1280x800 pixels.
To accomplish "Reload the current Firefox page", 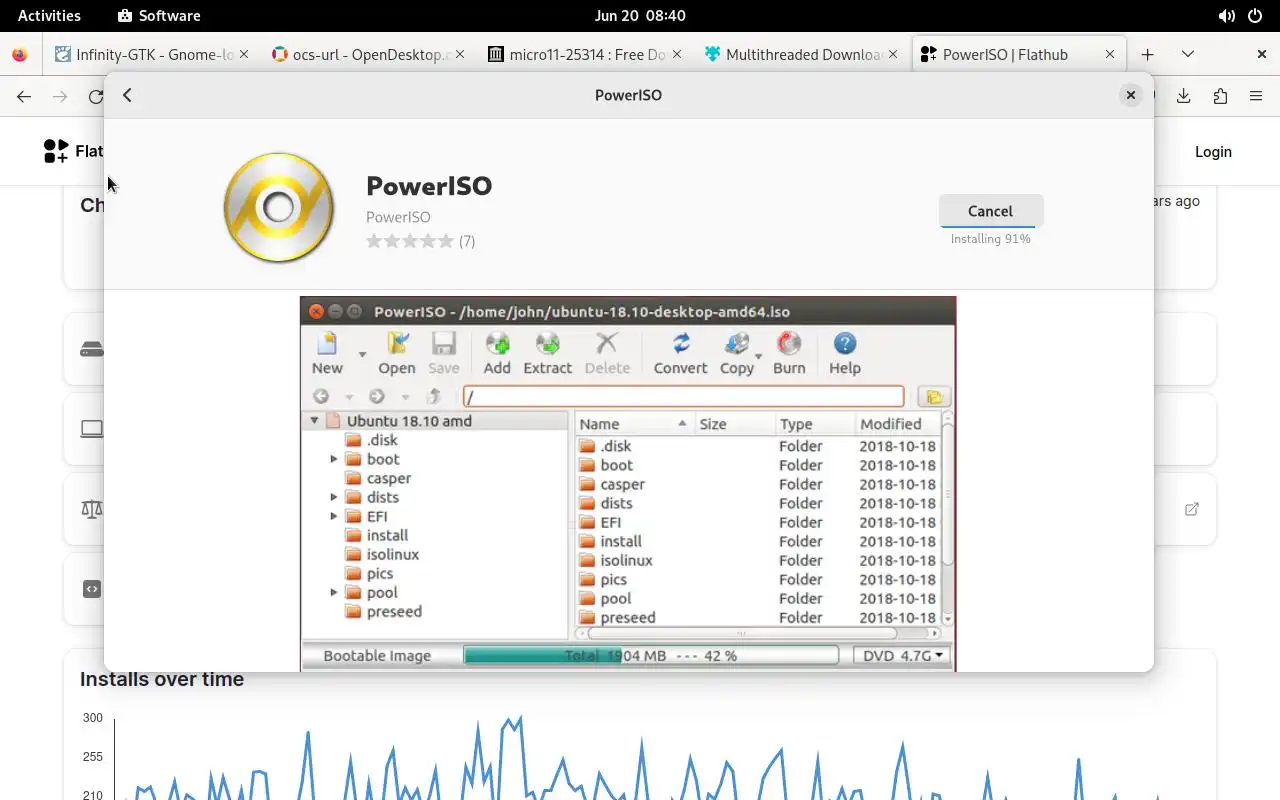I will (x=95, y=96).
